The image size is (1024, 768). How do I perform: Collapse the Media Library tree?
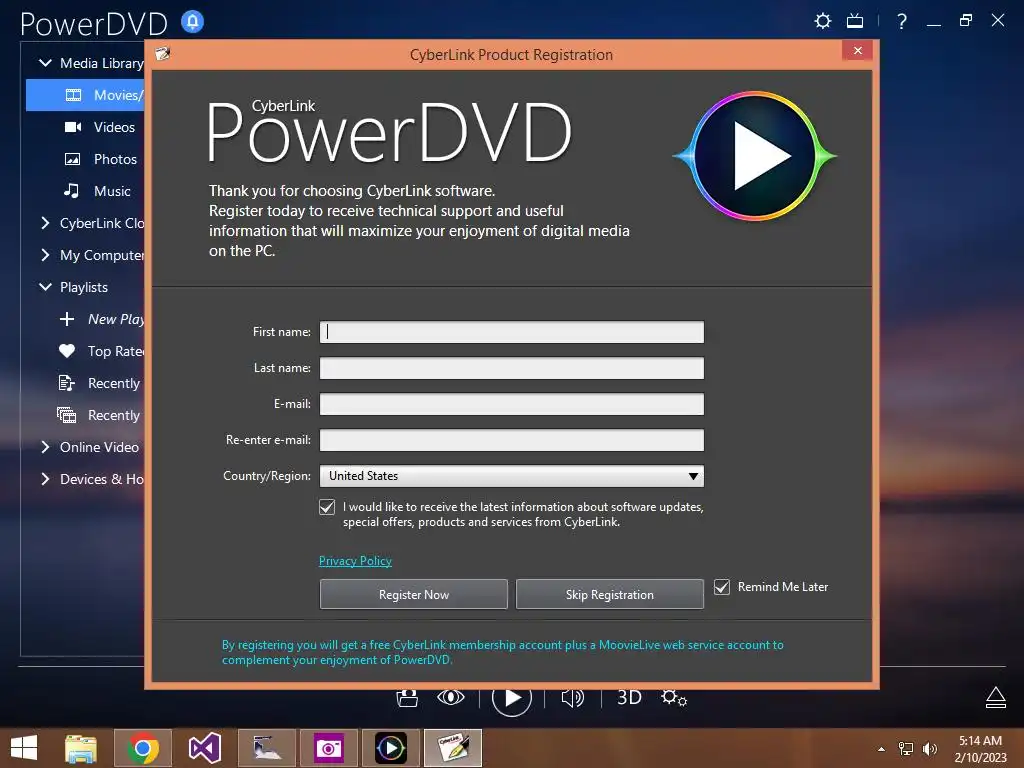45,63
